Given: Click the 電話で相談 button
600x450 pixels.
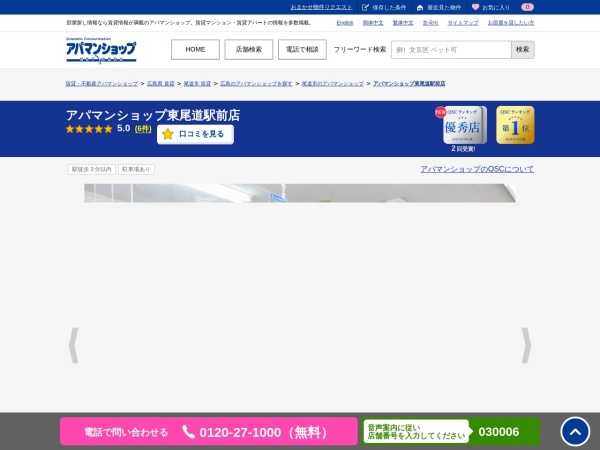Looking at the screenshot, I should 302,49.
